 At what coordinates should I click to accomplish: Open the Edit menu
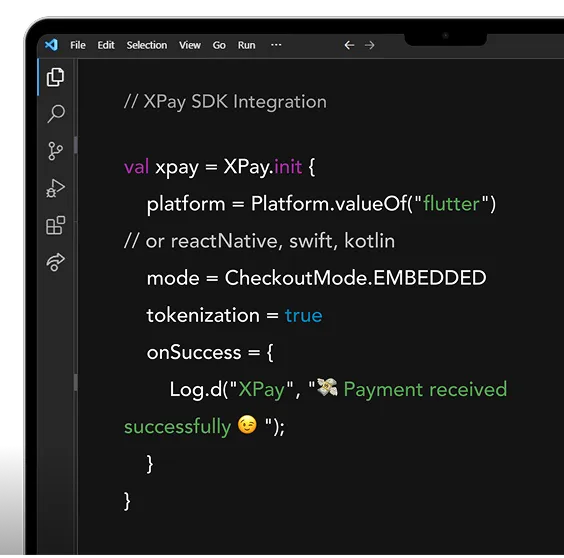106,45
